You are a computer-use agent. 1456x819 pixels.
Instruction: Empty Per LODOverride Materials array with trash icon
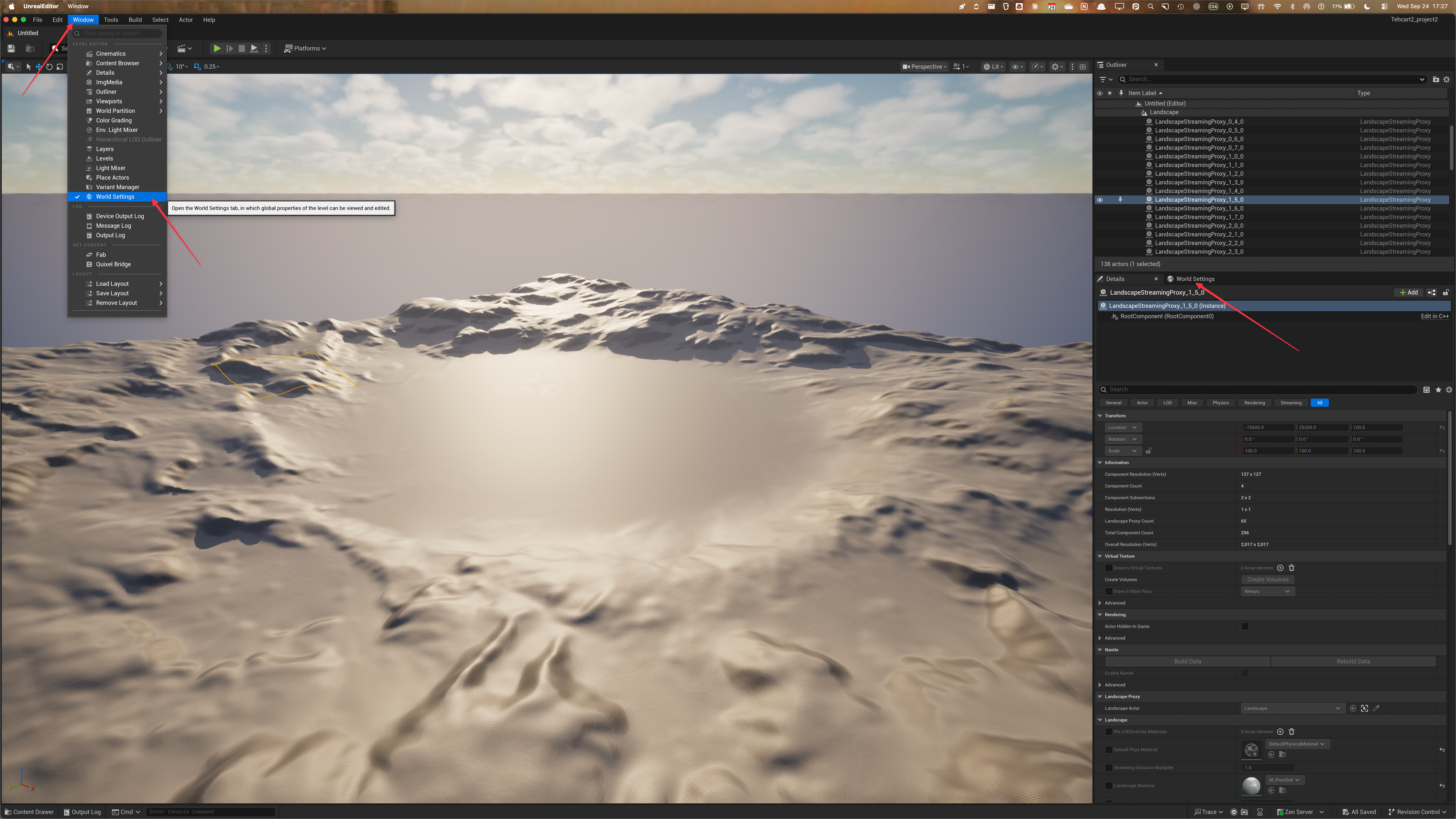(x=1292, y=732)
